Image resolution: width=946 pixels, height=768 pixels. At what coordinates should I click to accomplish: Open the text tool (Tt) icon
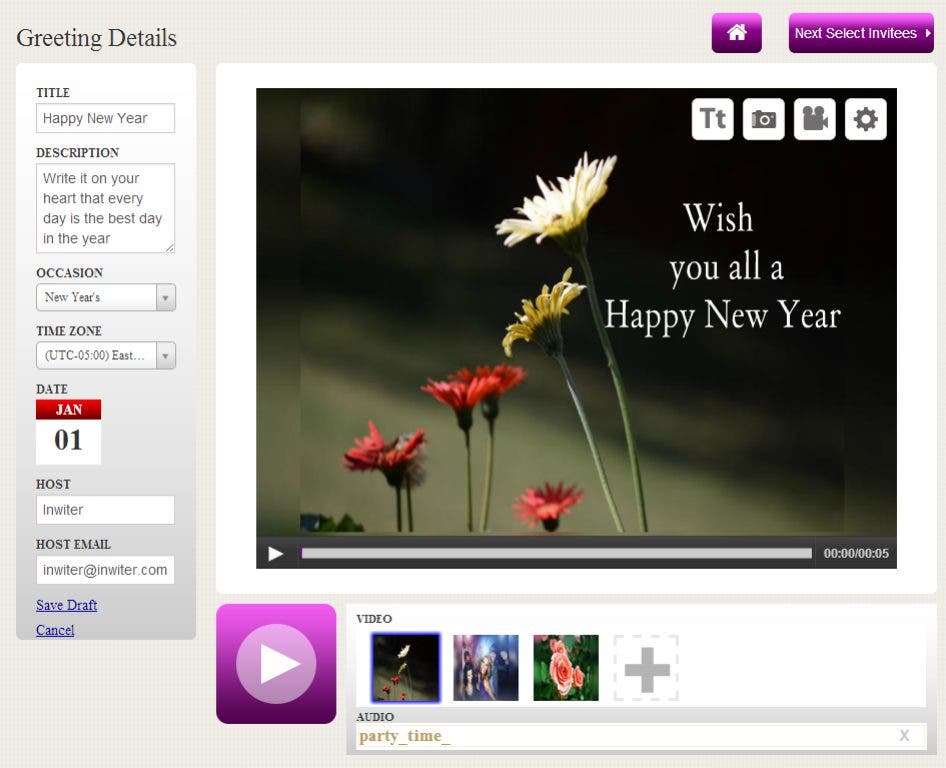pos(712,119)
